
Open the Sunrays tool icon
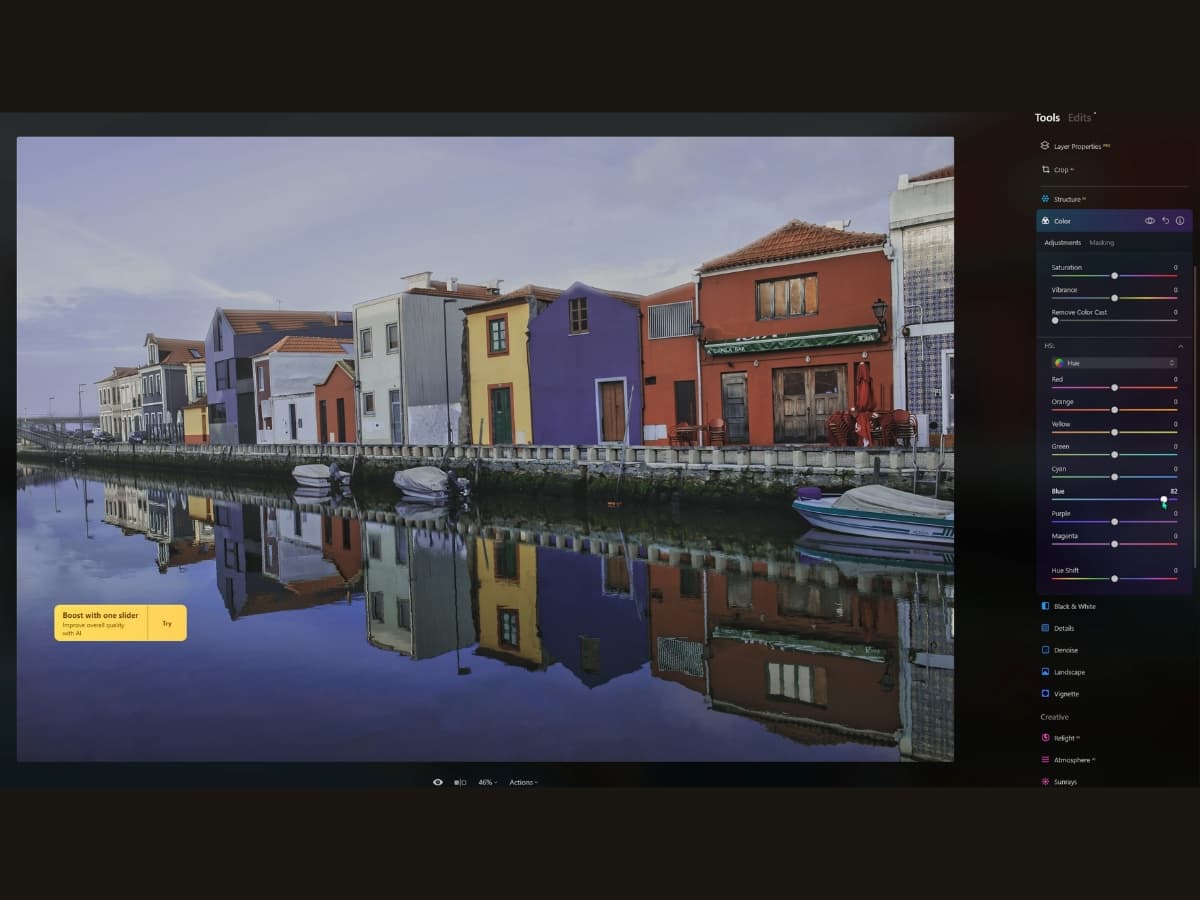[x=1045, y=782]
